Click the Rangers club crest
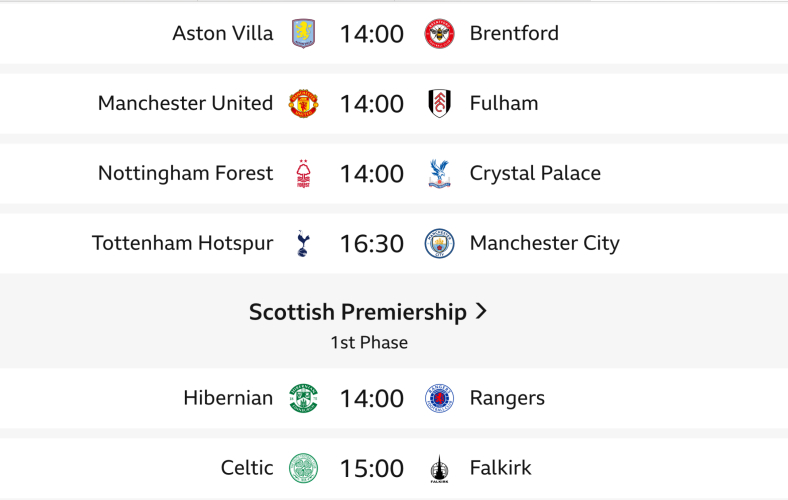Screen dimensions: 788x500 (x=439, y=399)
